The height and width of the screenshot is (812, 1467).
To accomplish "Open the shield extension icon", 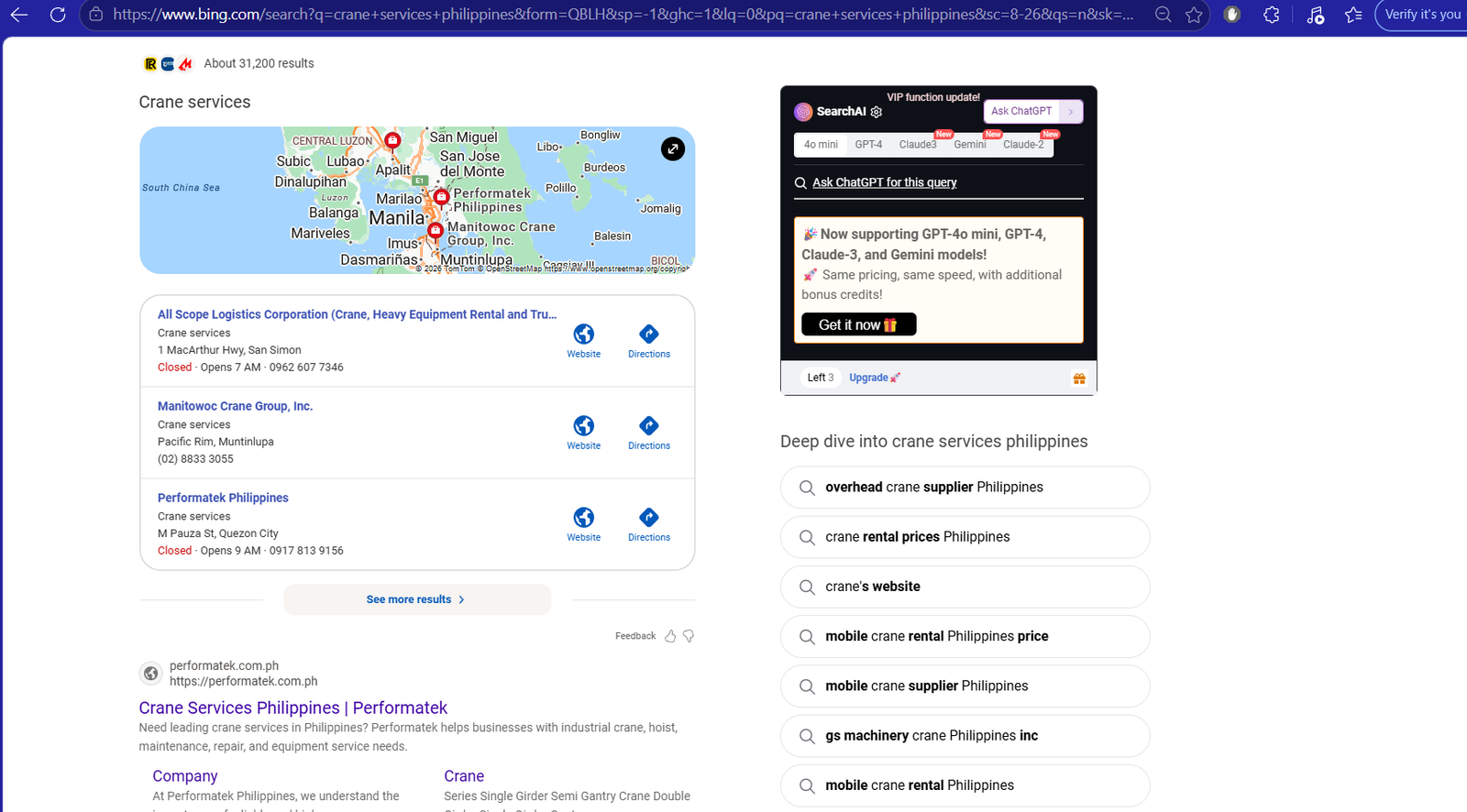I will 1232,15.
